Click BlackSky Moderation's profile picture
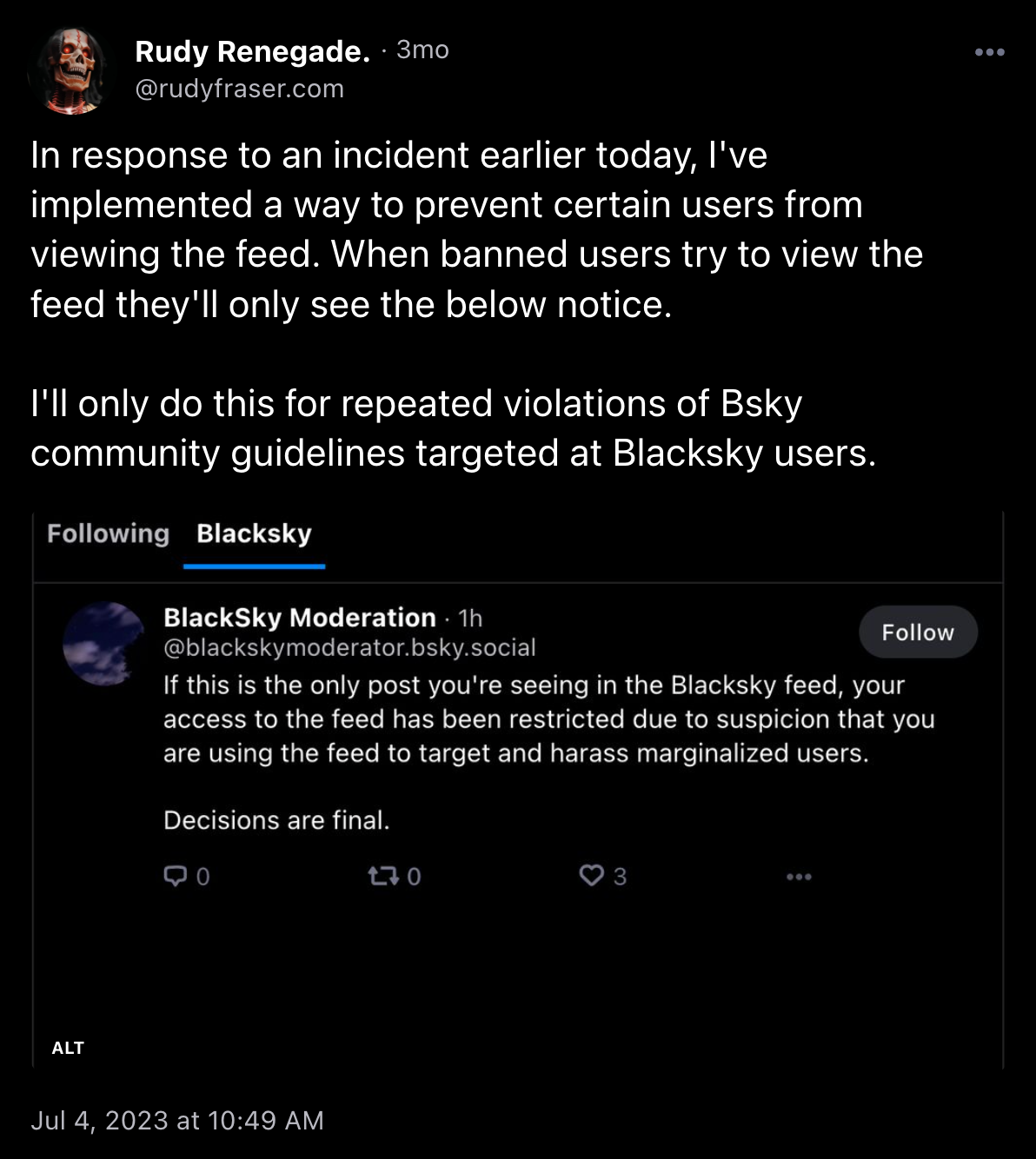Image resolution: width=1036 pixels, height=1159 pixels. (103, 643)
